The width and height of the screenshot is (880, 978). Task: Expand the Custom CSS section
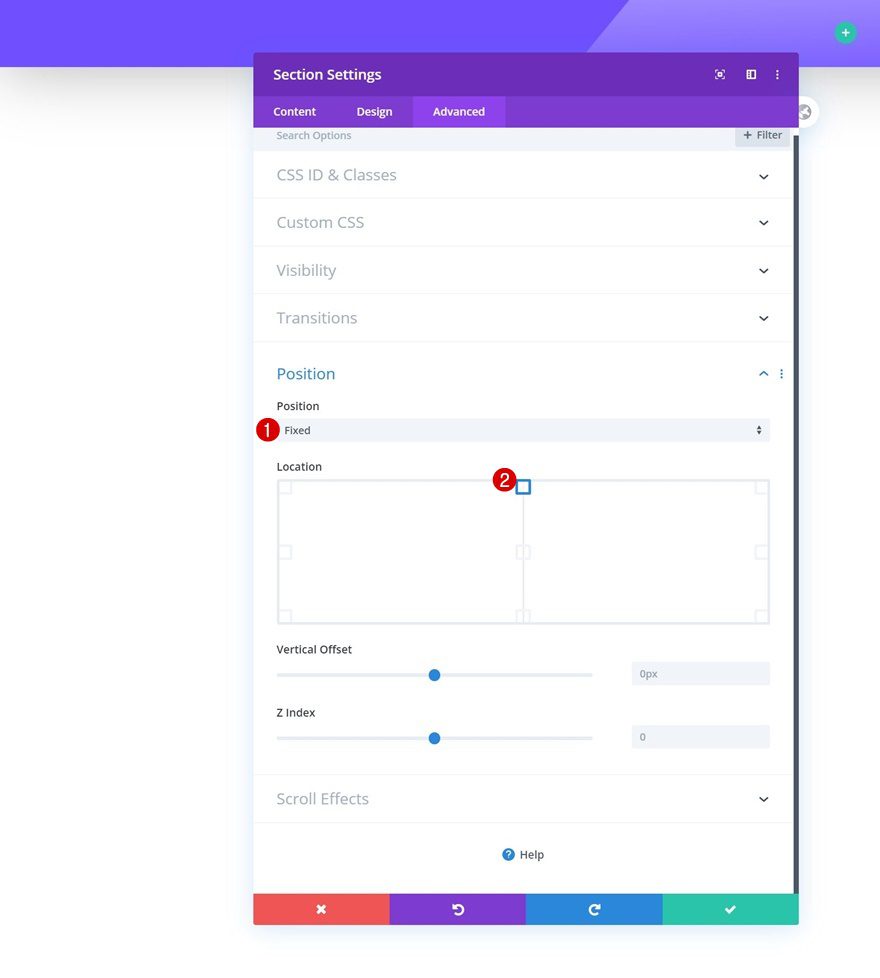click(523, 223)
